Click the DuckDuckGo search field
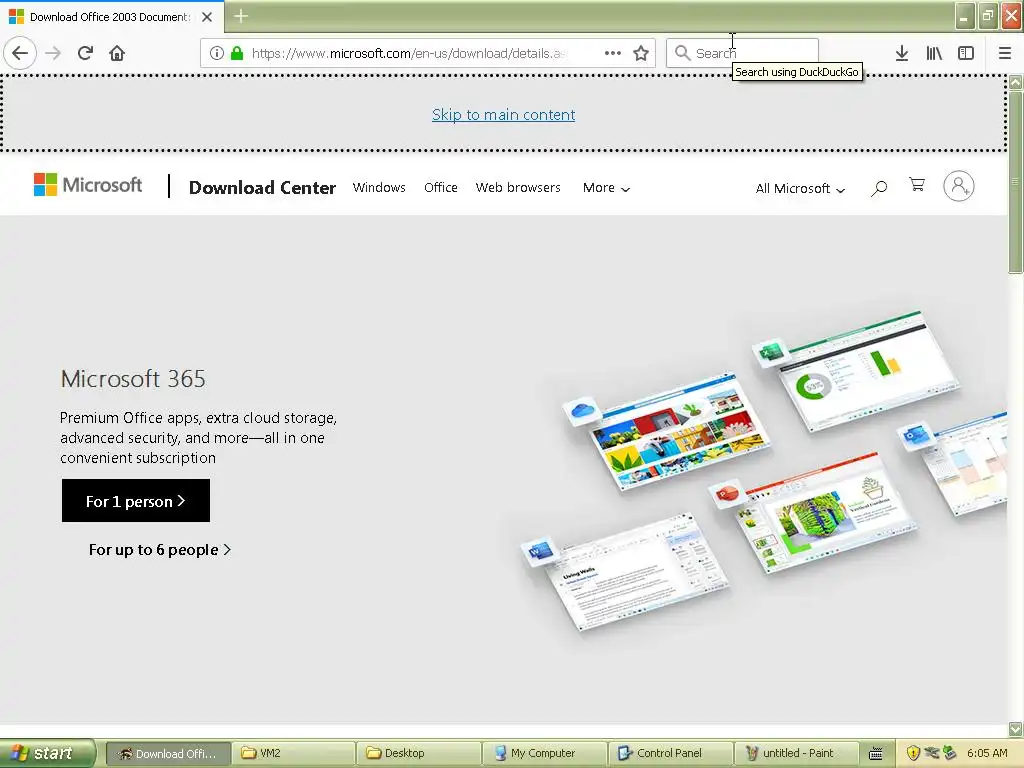 pyautogui.click(x=742, y=53)
